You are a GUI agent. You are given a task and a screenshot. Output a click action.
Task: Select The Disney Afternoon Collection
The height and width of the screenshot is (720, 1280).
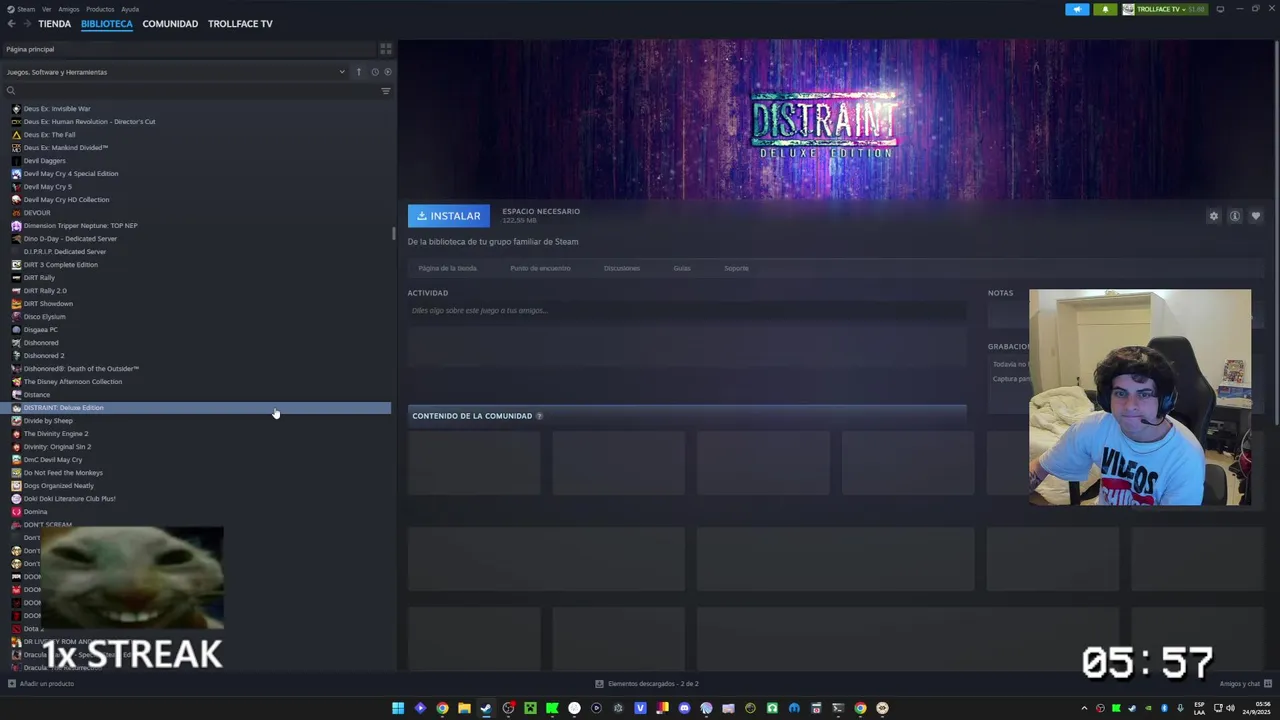click(x=73, y=382)
